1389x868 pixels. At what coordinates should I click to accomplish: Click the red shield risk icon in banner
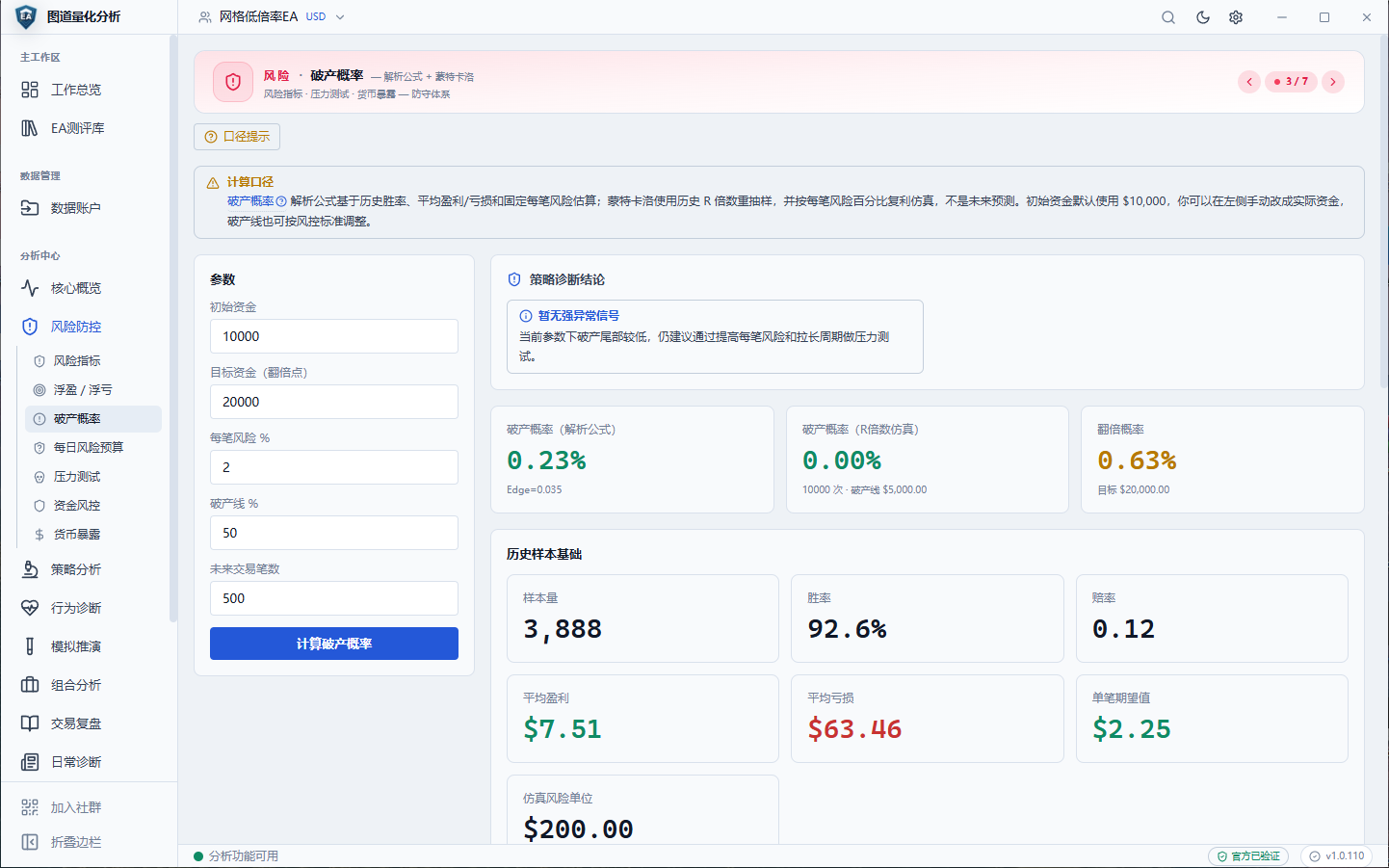point(233,82)
